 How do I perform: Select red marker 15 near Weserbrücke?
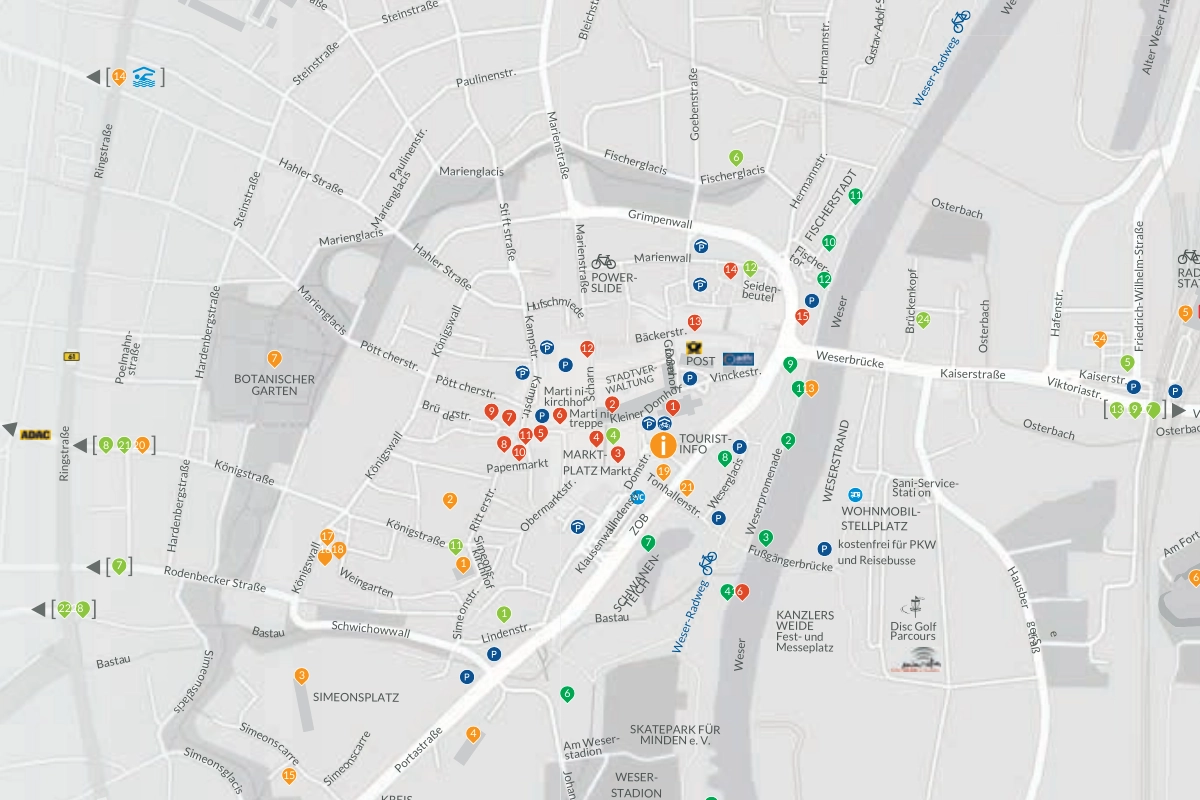[x=802, y=317]
